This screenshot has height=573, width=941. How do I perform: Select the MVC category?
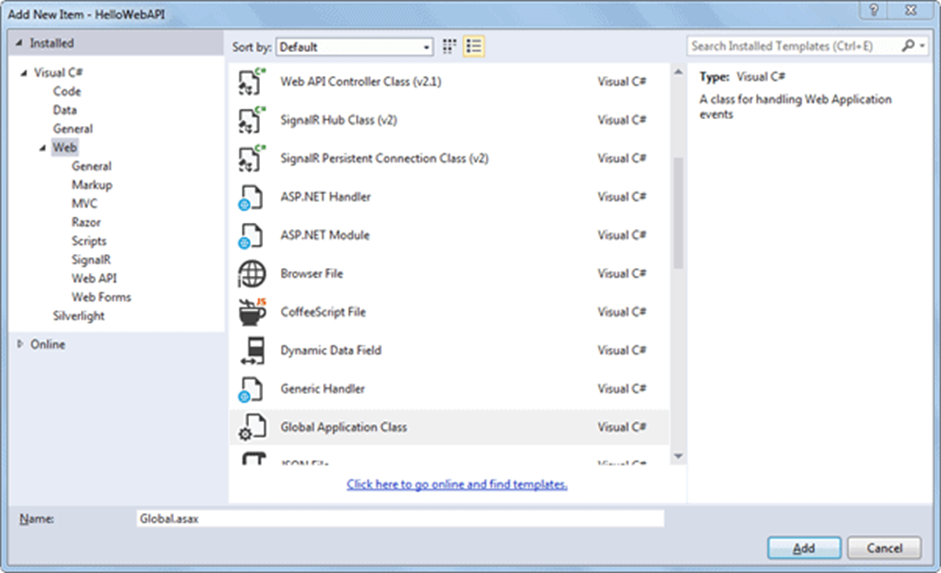pos(84,203)
